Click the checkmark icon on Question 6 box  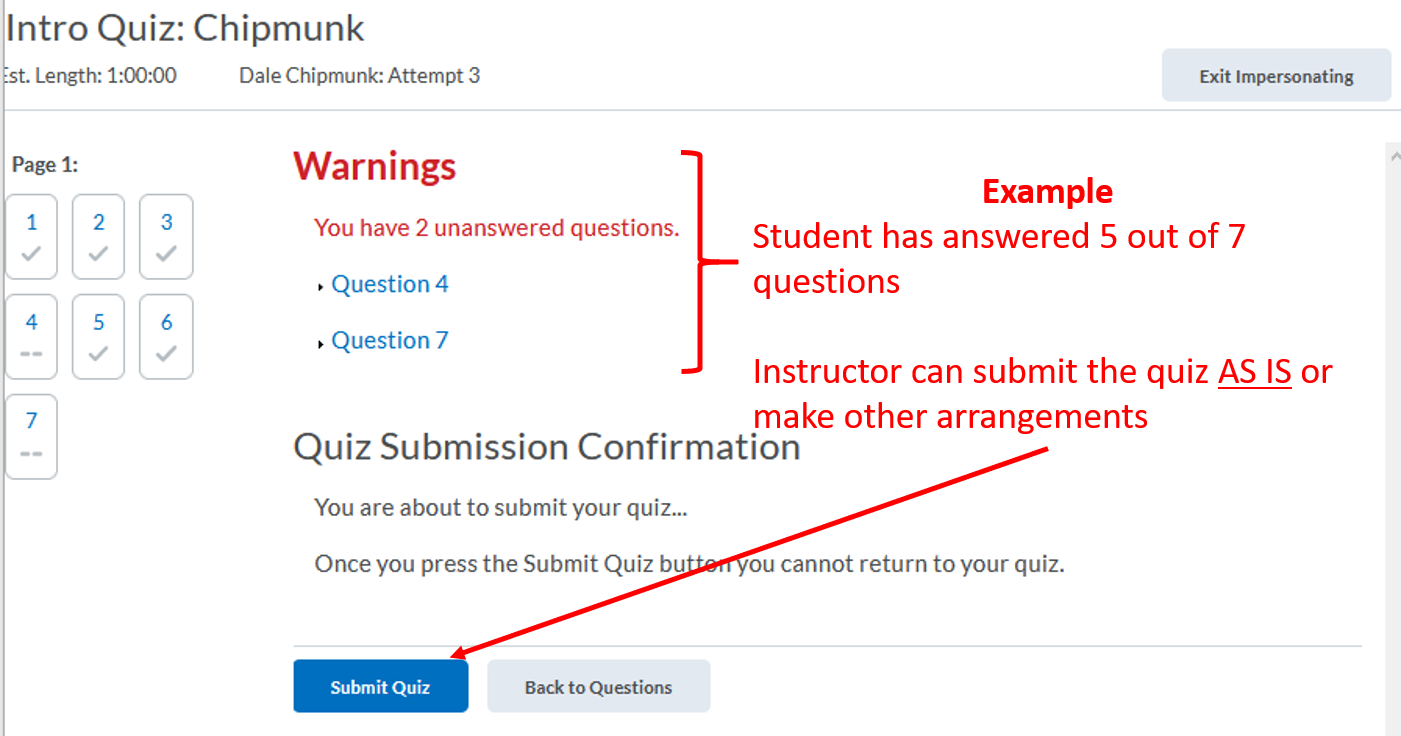[x=165, y=355]
